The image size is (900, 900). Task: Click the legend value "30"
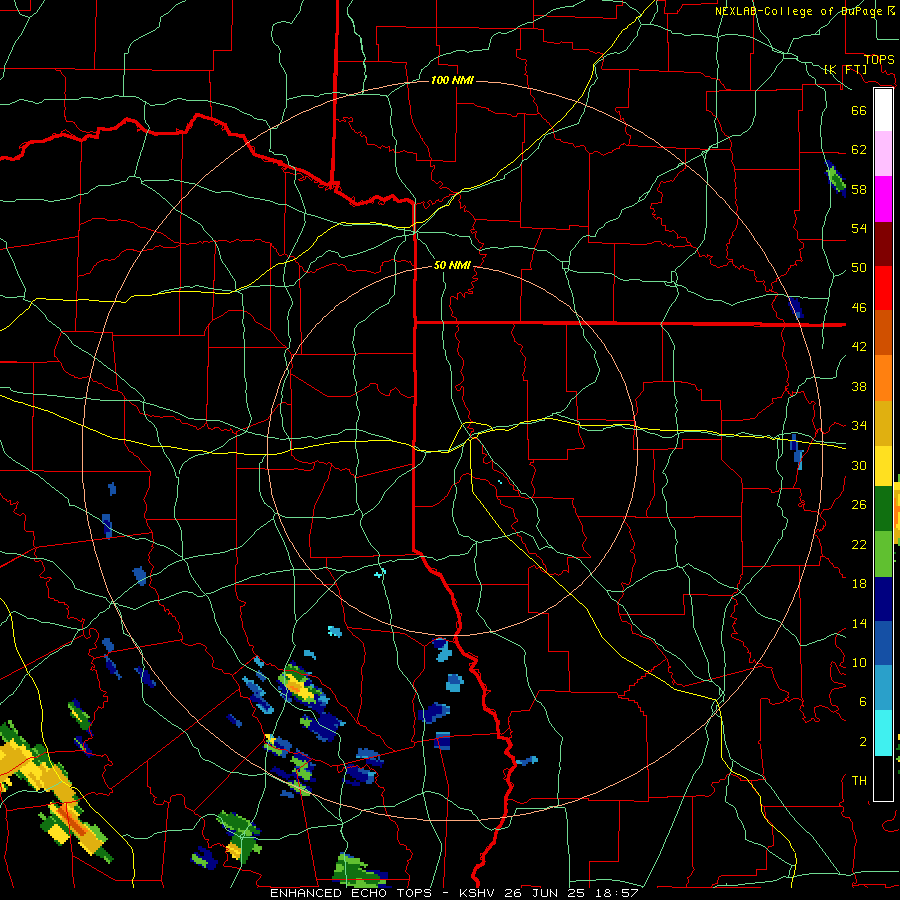pyautogui.click(x=859, y=465)
